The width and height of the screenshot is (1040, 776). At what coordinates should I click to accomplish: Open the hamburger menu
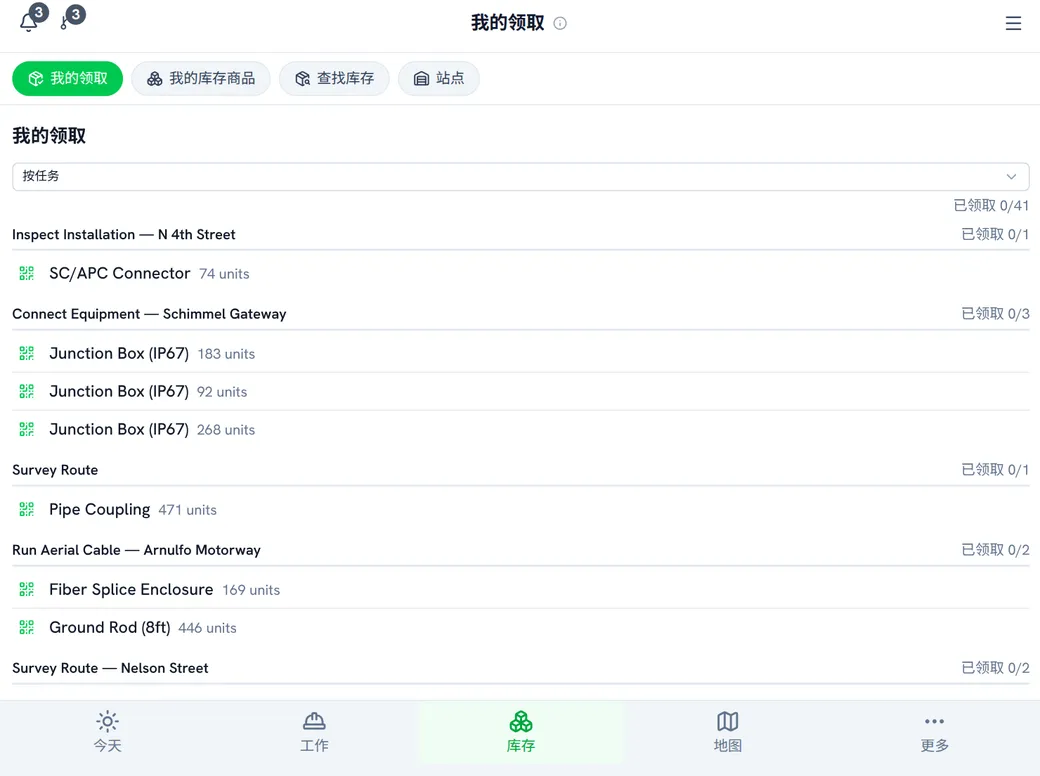point(1013,23)
